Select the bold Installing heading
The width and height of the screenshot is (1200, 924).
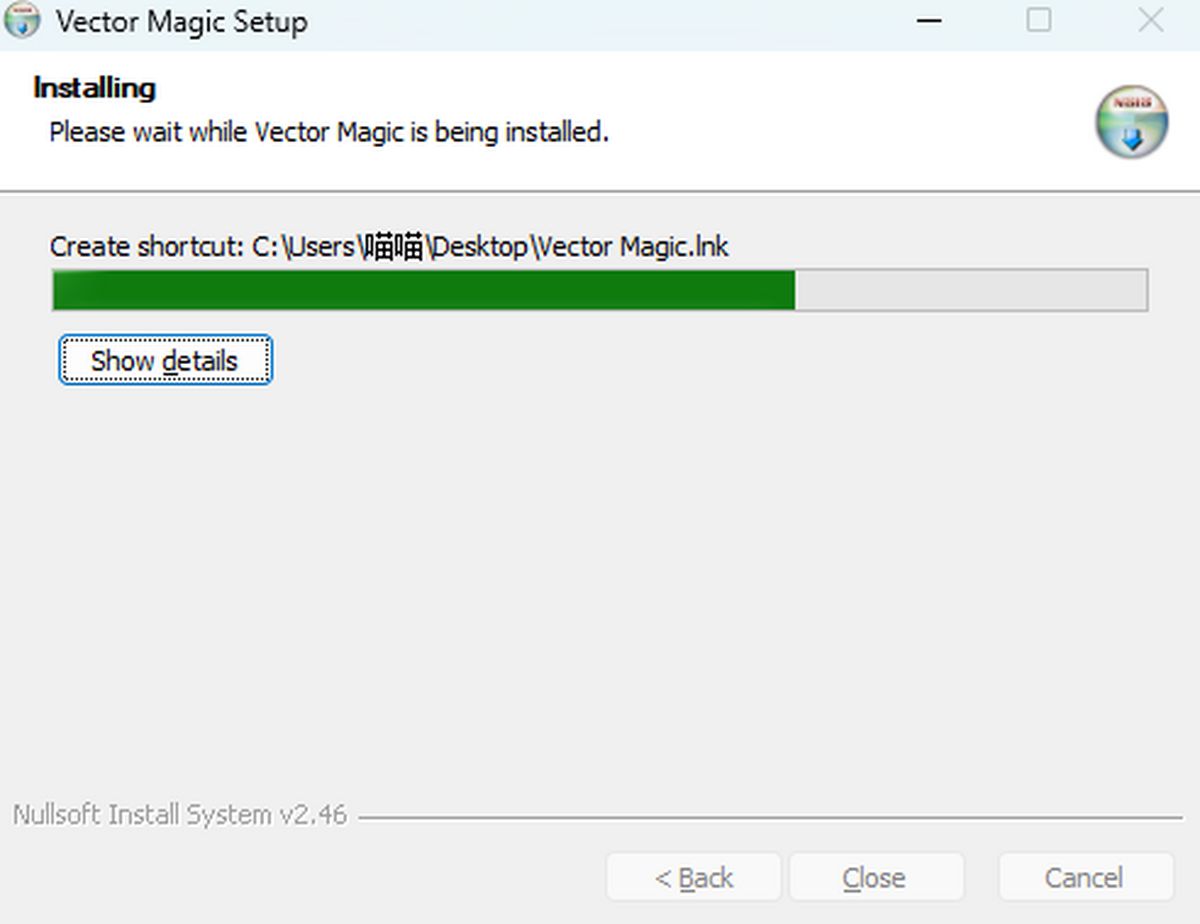(95, 88)
